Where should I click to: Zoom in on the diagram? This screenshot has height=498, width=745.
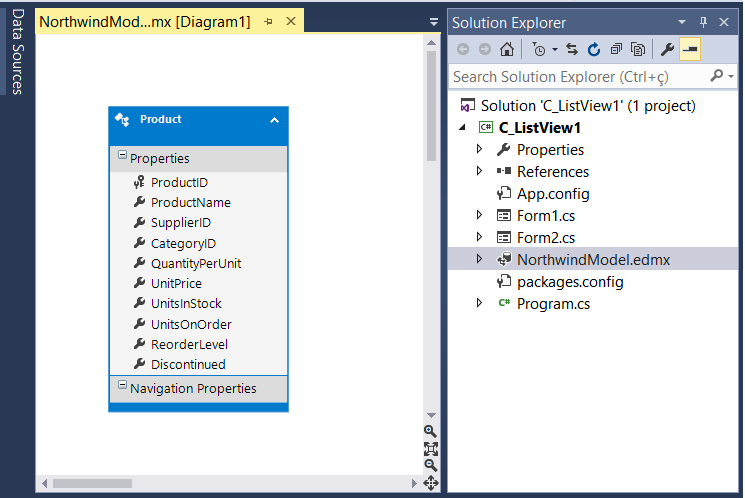click(x=430, y=431)
